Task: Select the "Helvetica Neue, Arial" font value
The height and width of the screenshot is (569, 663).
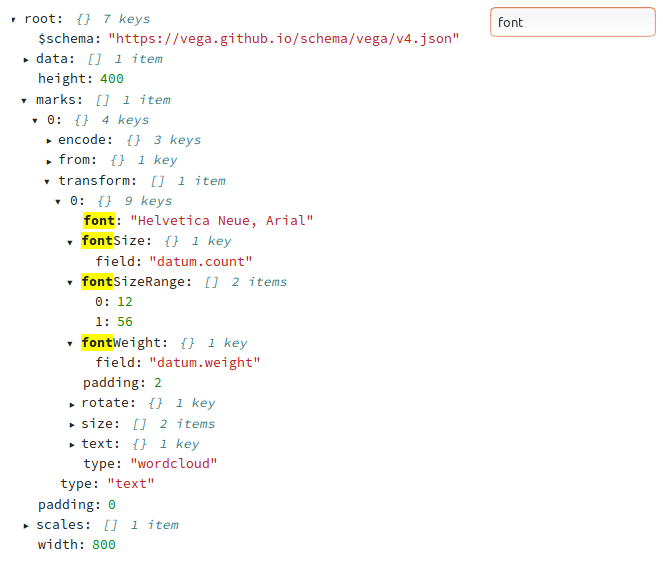Action: (219, 220)
